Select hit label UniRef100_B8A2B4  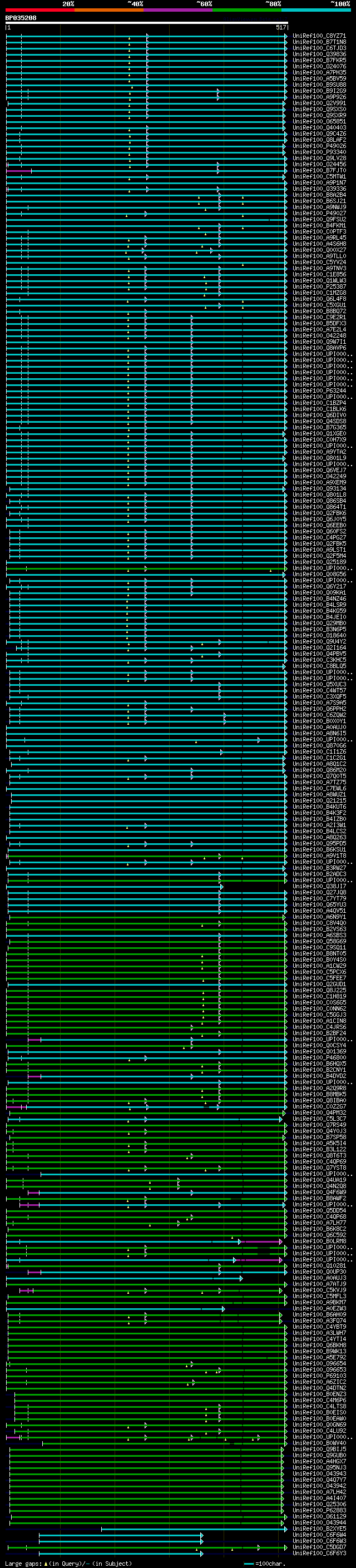pos(319,195)
